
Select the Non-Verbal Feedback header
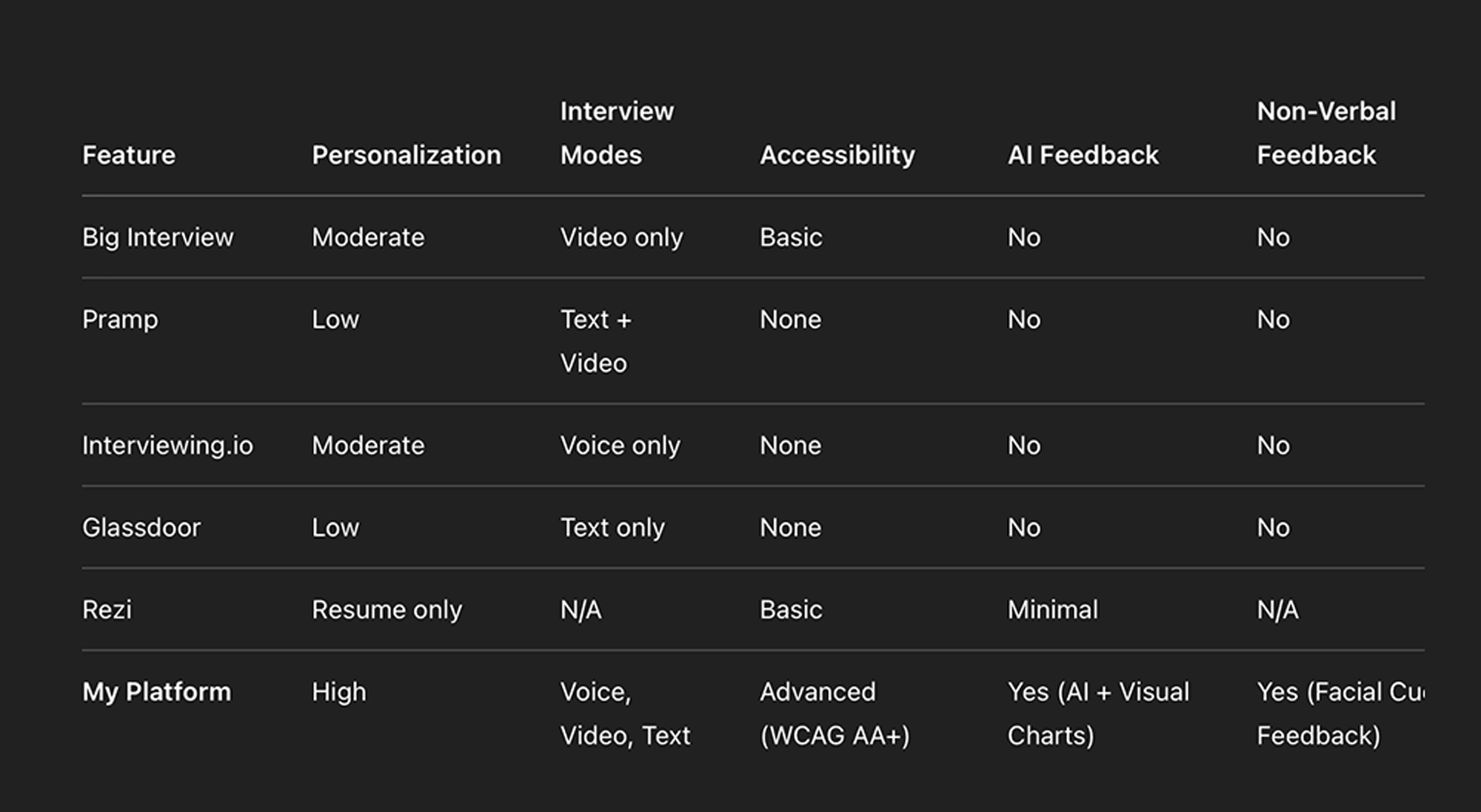tap(1326, 133)
